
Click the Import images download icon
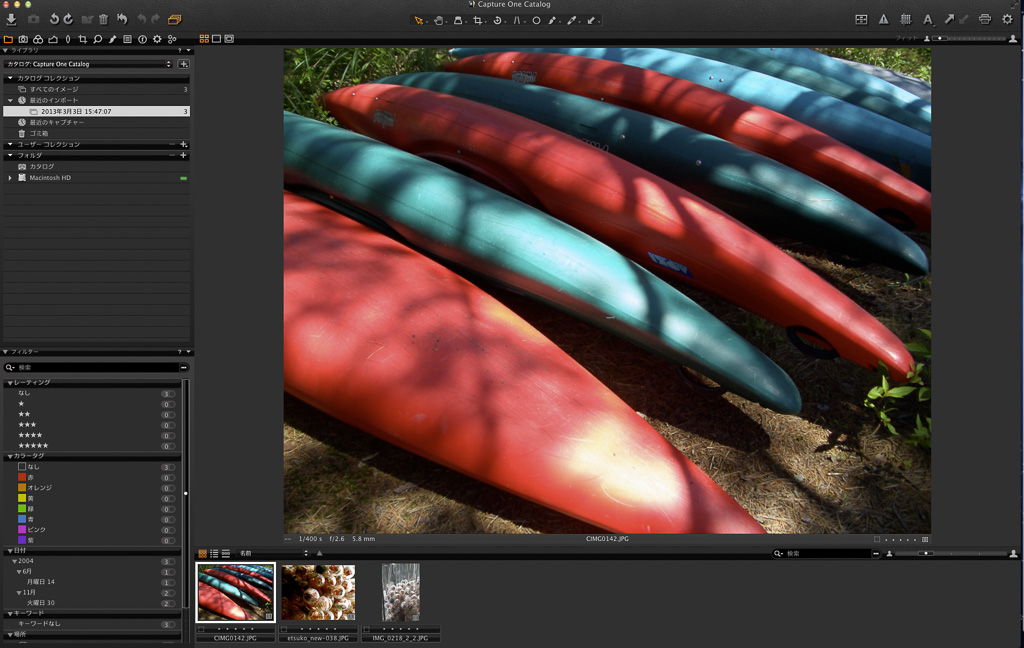coord(11,19)
